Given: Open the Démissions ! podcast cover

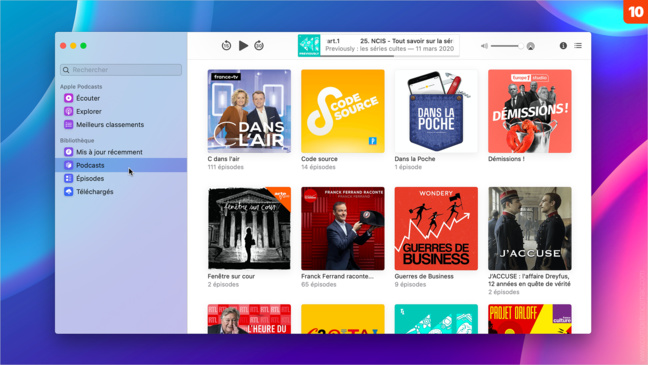Looking at the screenshot, I should click(530, 111).
